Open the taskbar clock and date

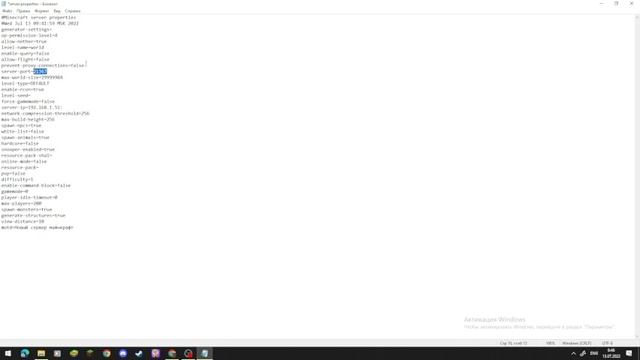[611, 353]
